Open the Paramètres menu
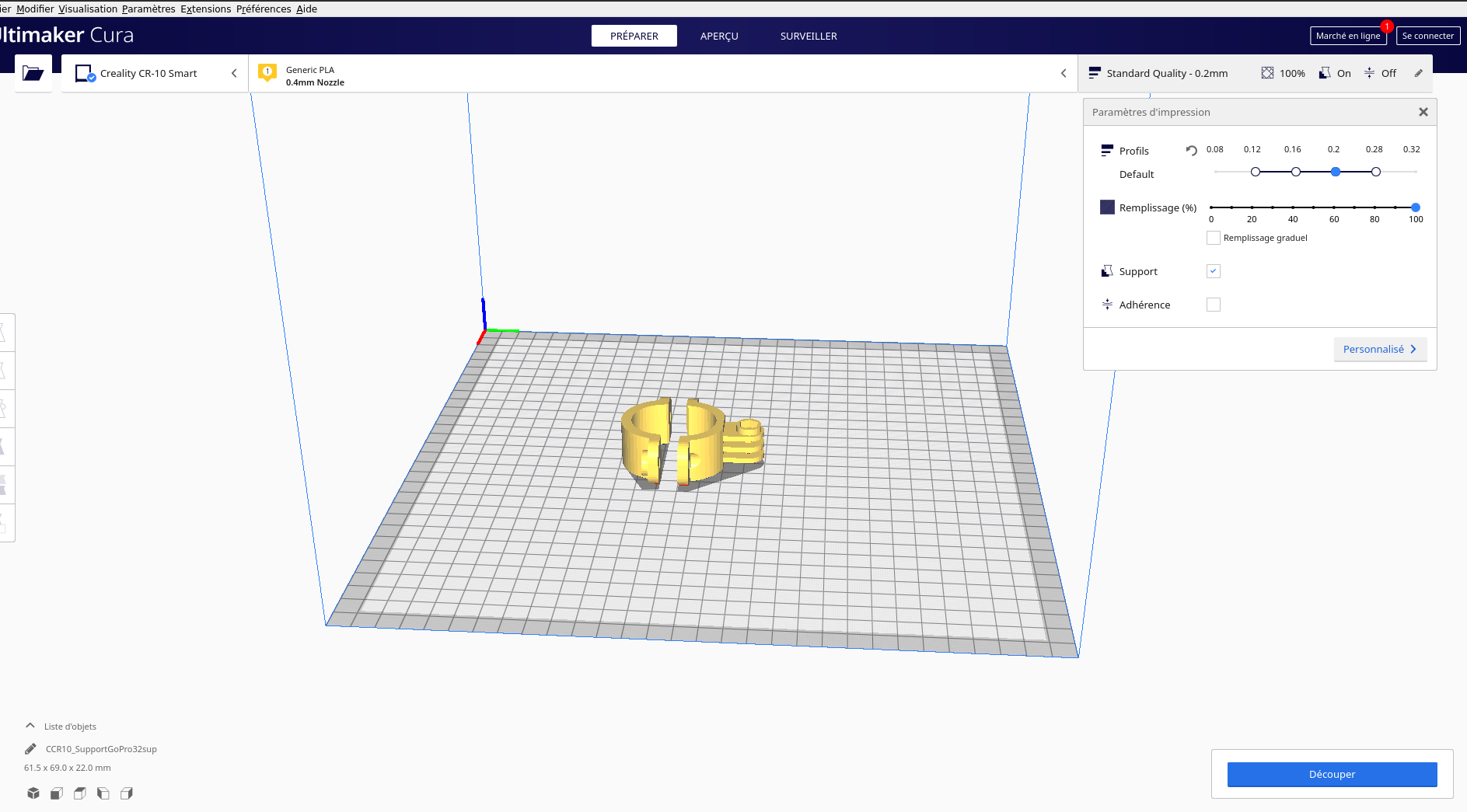Screen dimensions: 1467x812 (x=148, y=9)
